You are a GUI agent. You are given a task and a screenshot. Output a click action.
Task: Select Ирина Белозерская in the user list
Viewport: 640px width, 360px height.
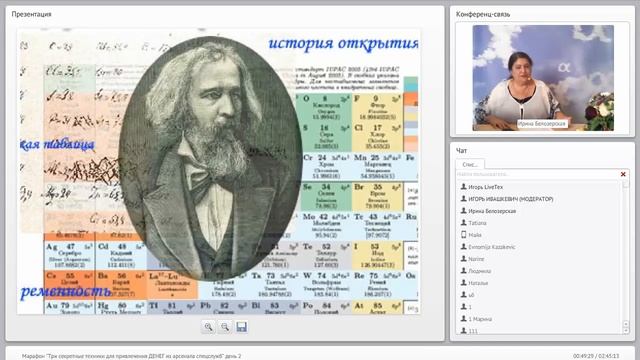(x=492, y=211)
